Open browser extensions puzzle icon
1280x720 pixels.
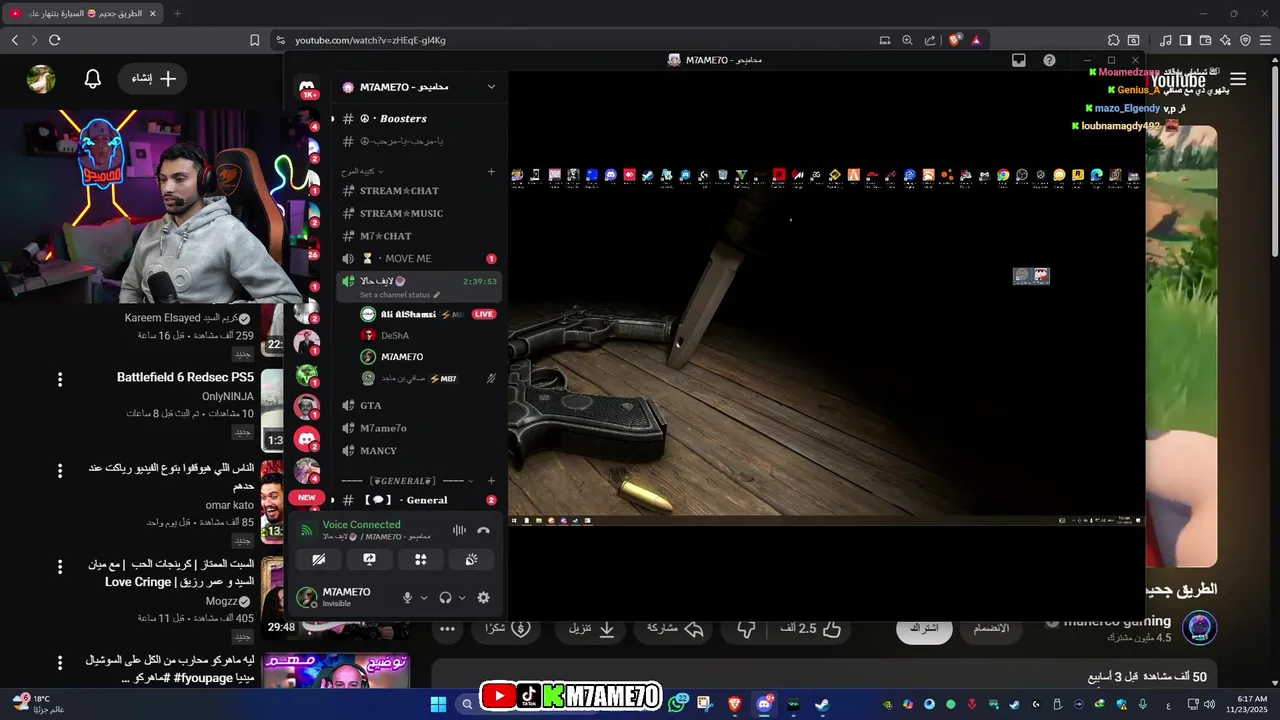[x=1113, y=40]
